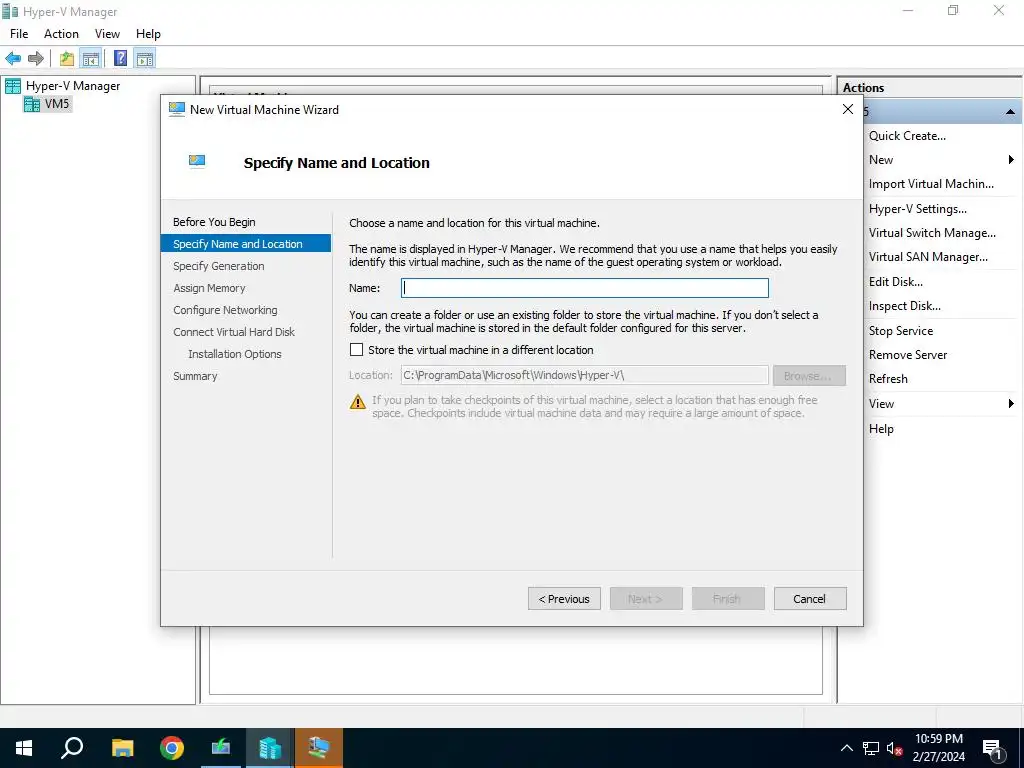Click the Back arrow toolbar icon

13,58
